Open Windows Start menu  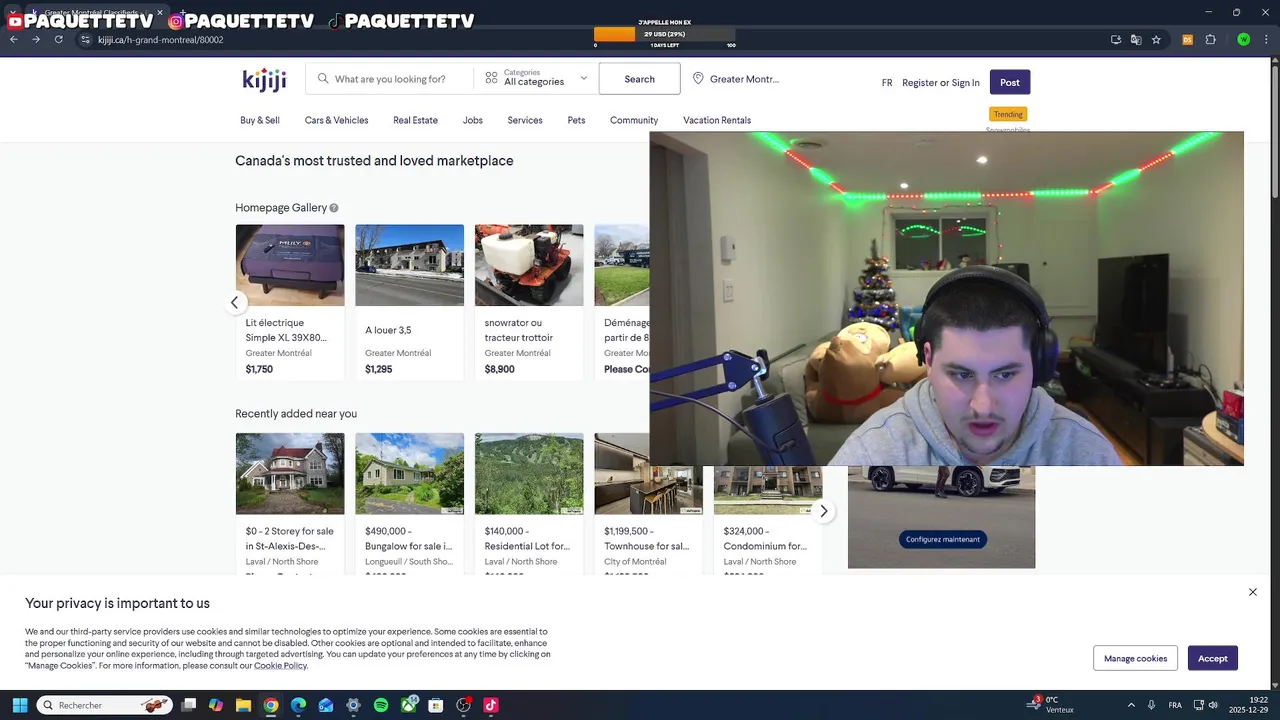pyautogui.click(x=19, y=705)
